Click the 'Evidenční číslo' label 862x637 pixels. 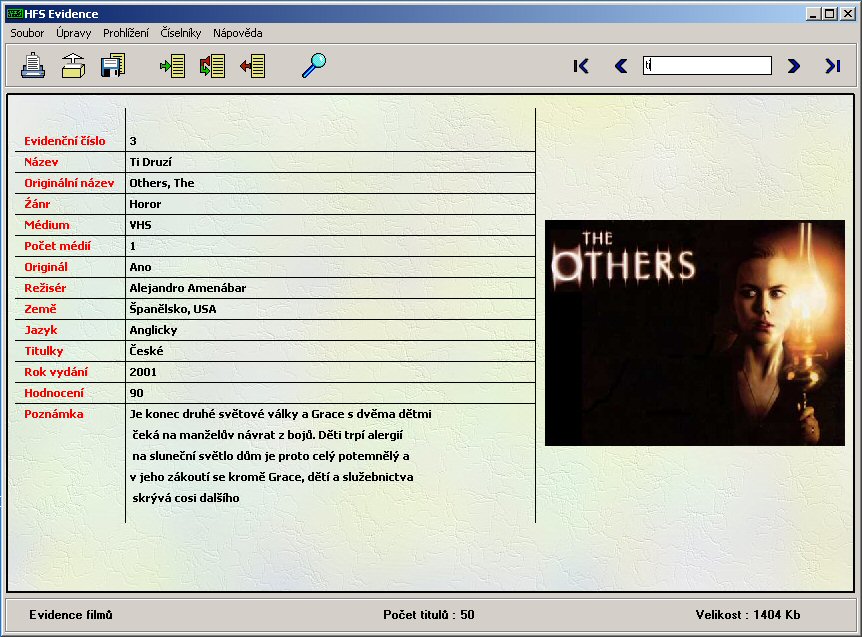click(65, 141)
